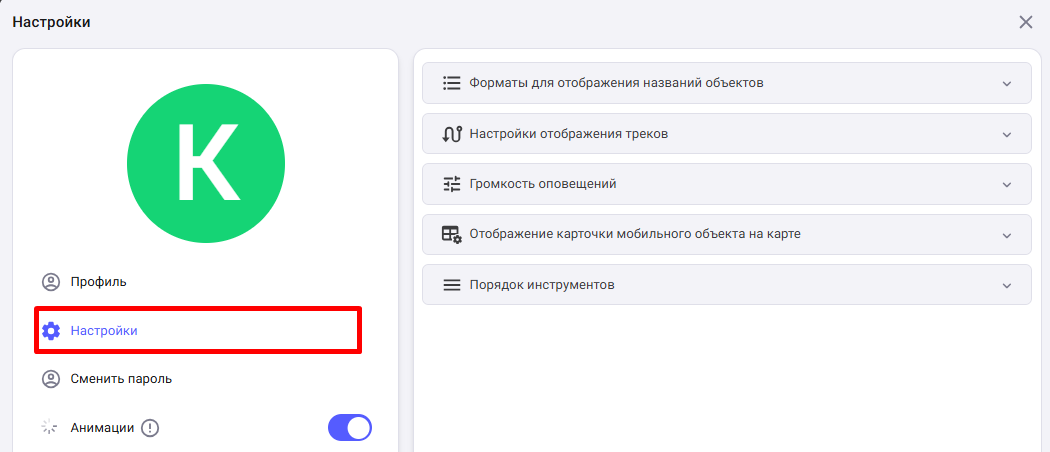The width and height of the screenshot is (1050, 452).
Task: Click the list icon for object name formats
Action: (452, 83)
